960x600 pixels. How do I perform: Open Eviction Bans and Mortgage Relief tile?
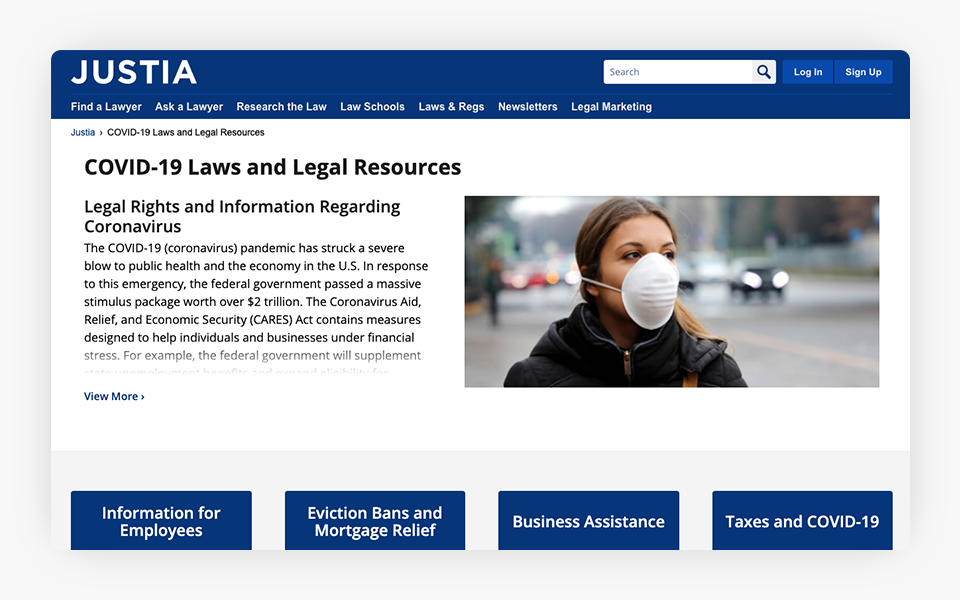pyautogui.click(x=375, y=521)
